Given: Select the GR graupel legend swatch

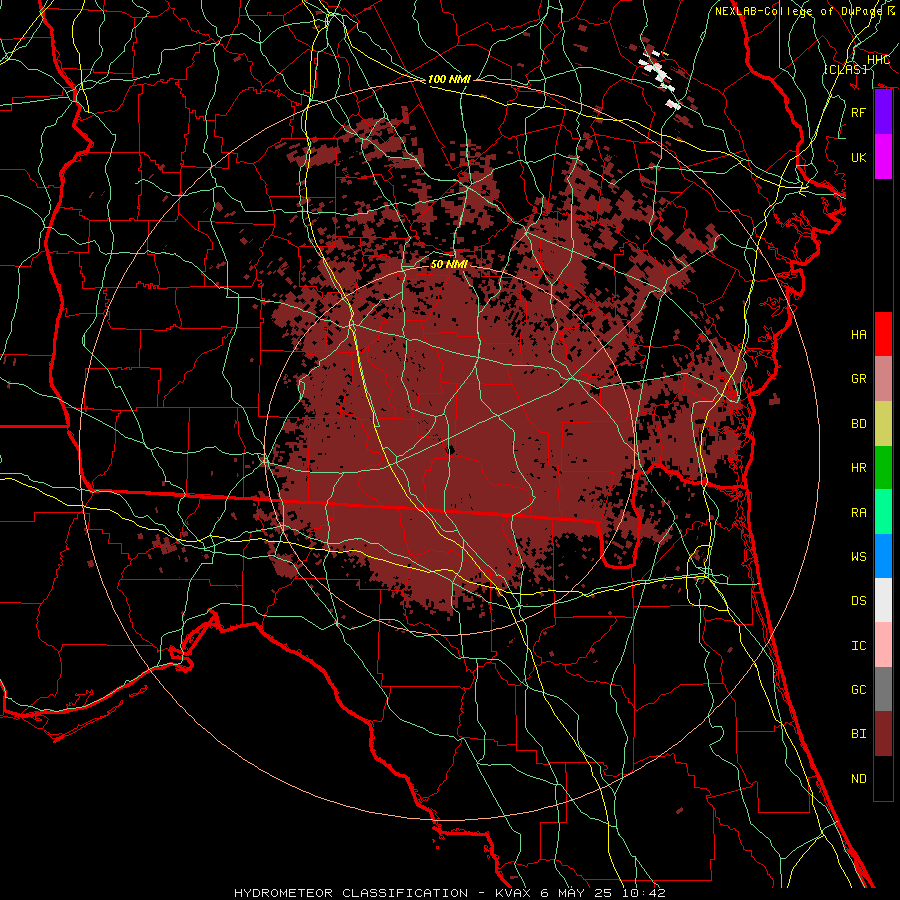Looking at the screenshot, I should click(883, 378).
